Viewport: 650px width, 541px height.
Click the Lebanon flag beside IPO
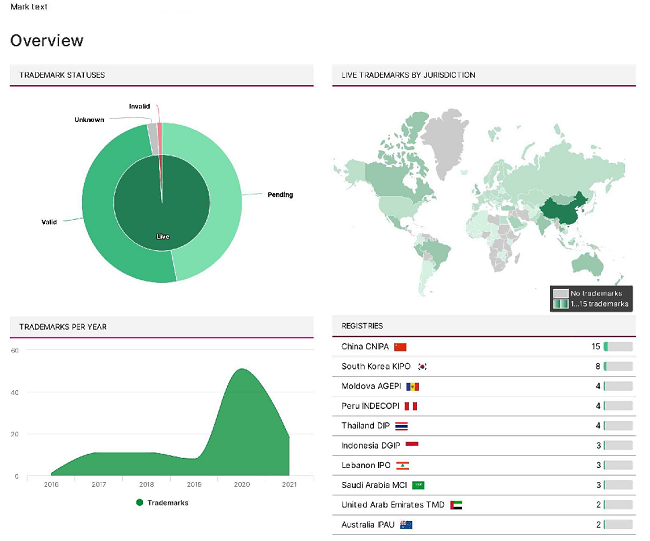coord(403,465)
